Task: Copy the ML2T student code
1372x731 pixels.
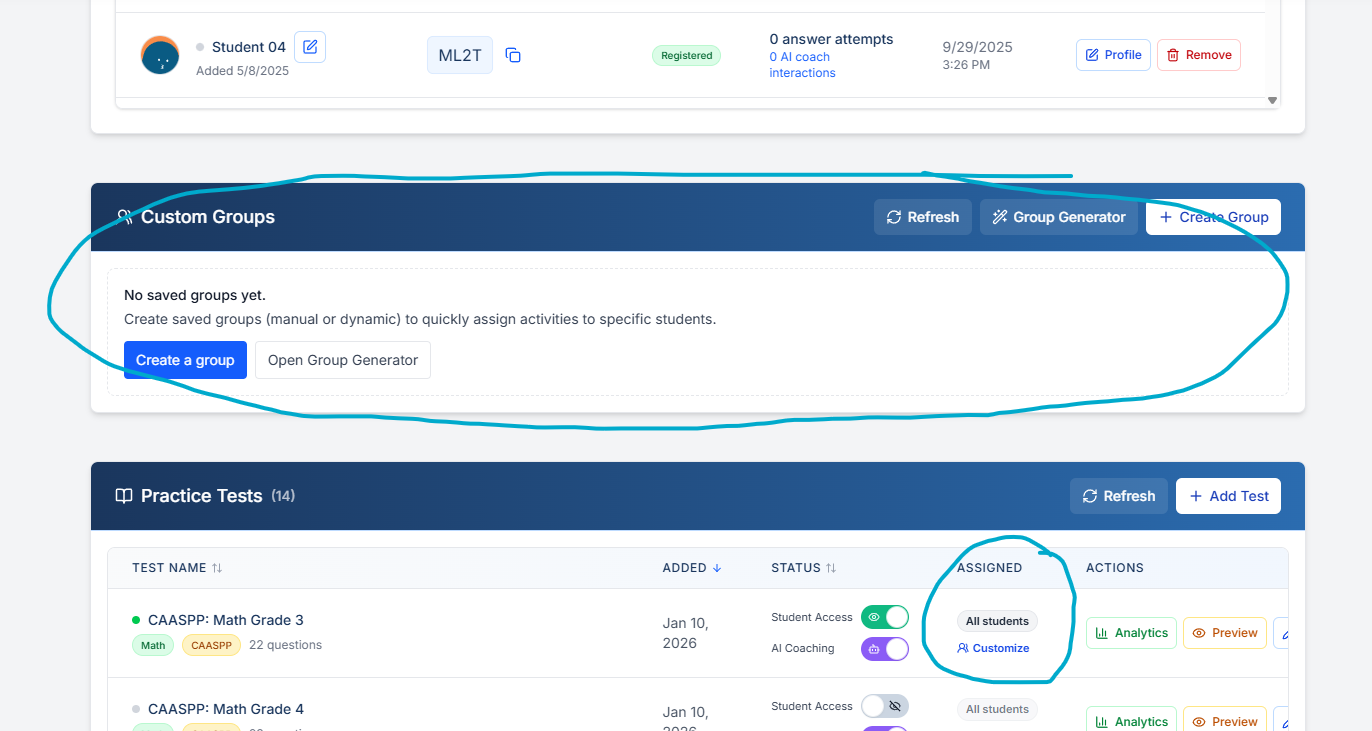Action: click(513, 56)
